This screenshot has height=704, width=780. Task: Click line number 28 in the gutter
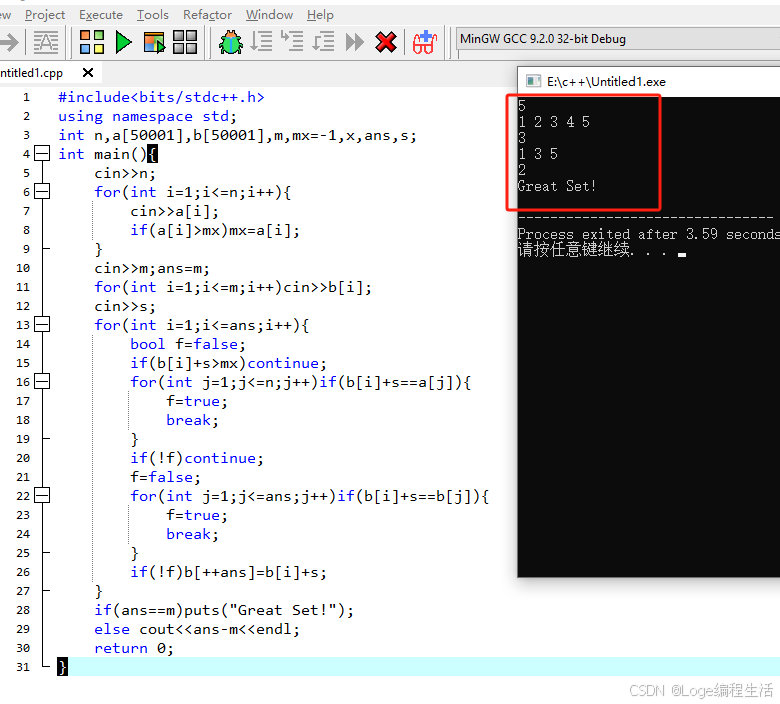click(x=23, y=610)
